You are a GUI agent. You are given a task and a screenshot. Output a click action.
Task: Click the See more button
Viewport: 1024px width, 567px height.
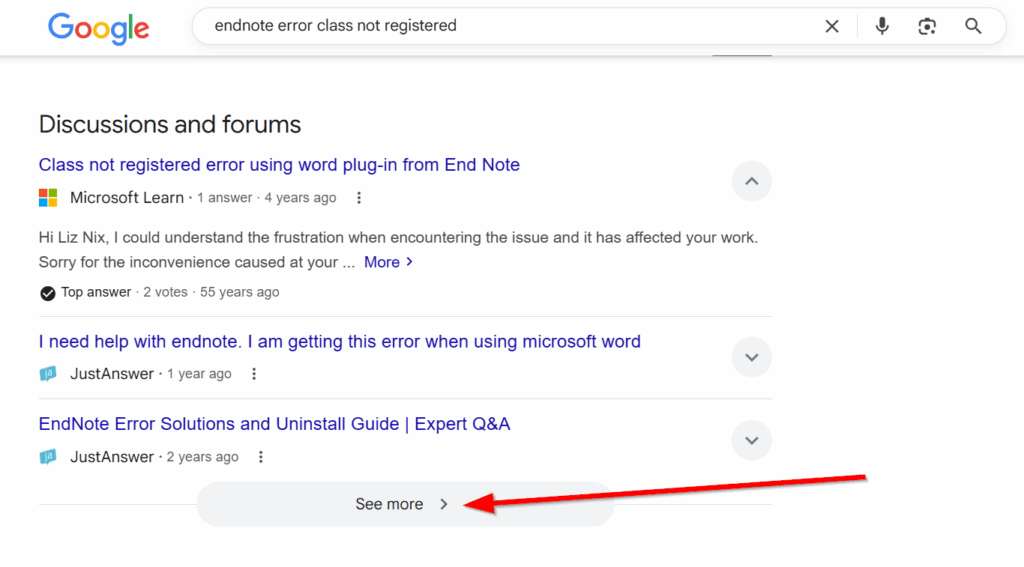405,504
